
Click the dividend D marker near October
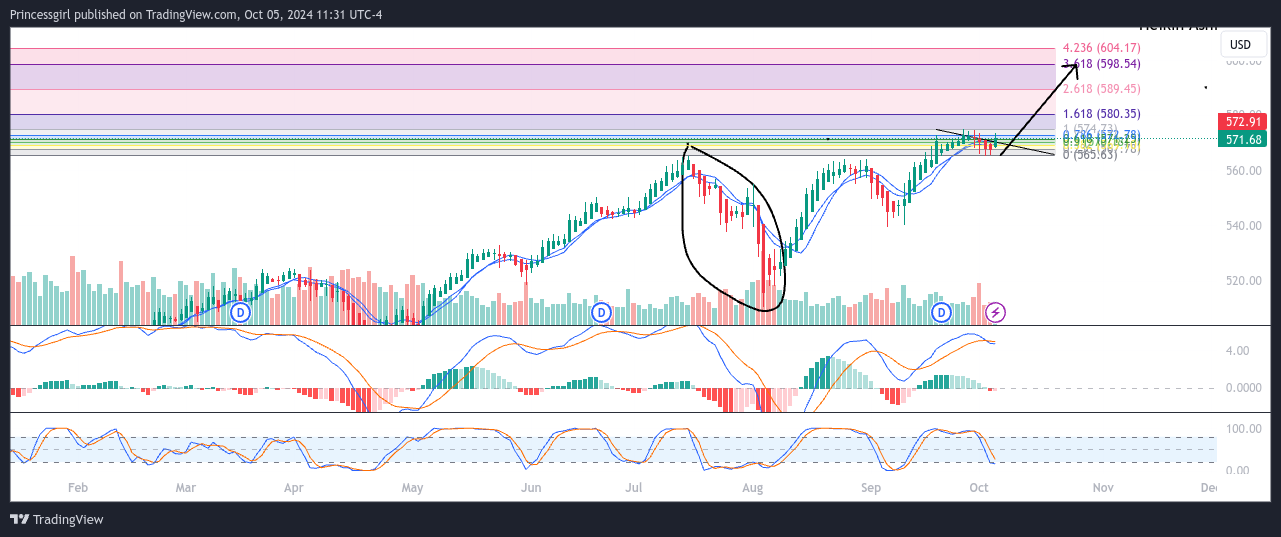[940, 313]
